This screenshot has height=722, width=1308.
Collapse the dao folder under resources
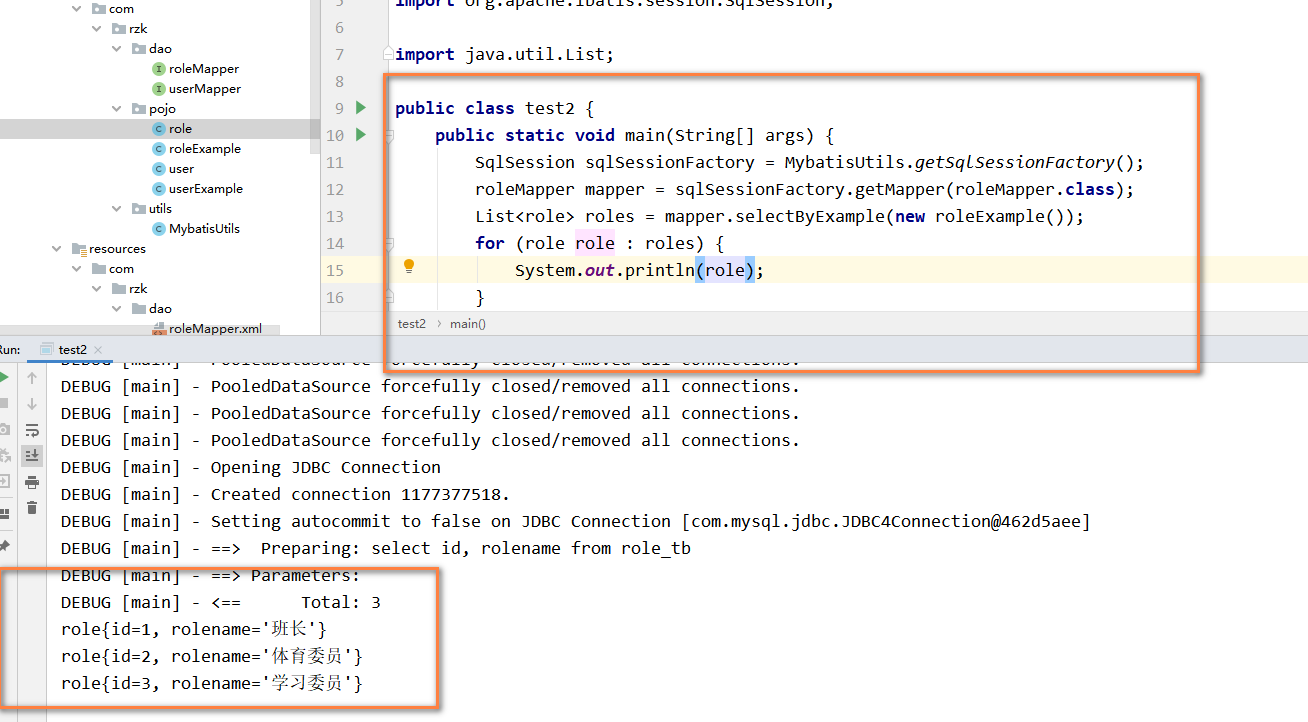point(117,309)
